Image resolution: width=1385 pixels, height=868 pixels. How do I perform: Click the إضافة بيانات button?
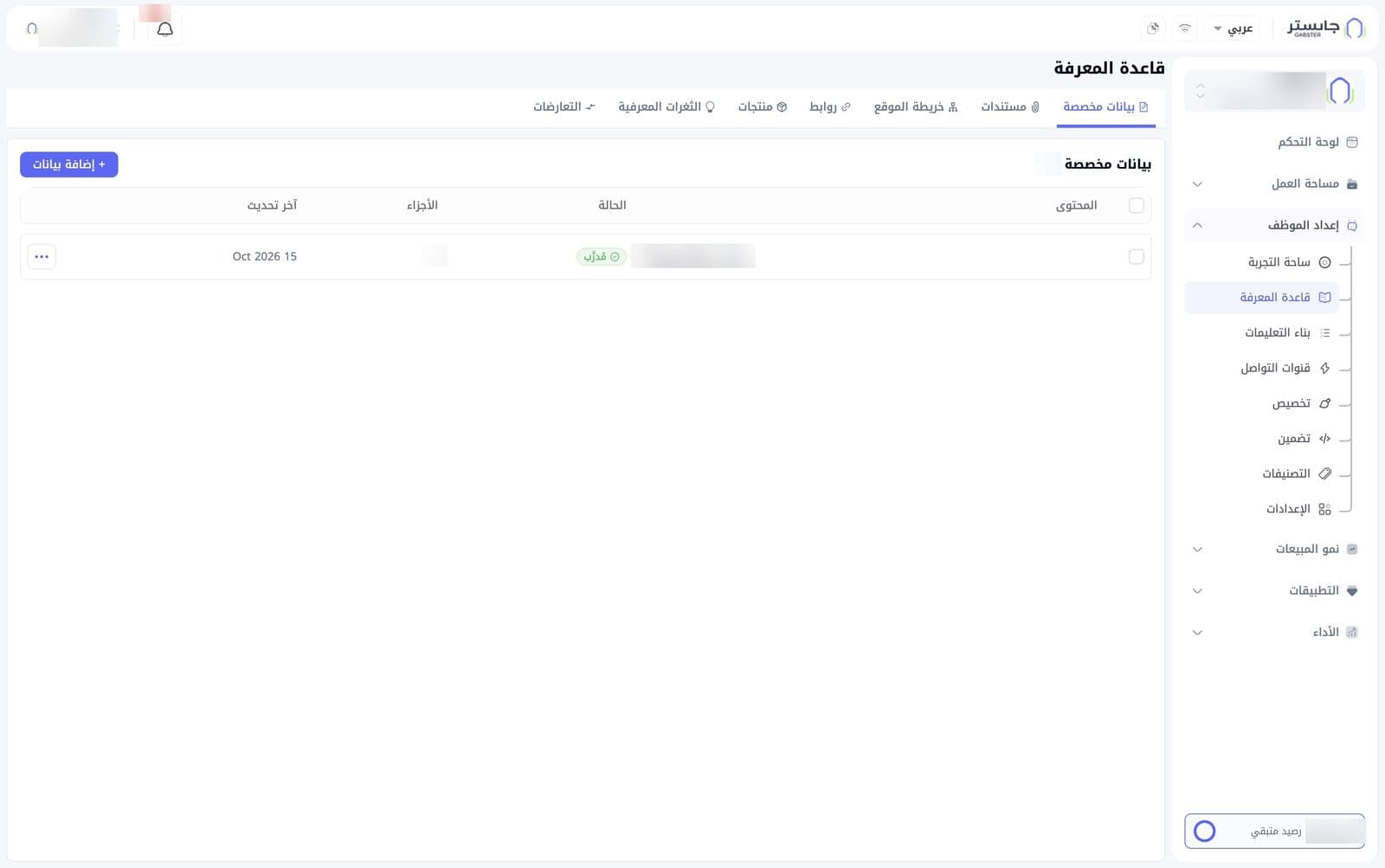pos(69,164)
